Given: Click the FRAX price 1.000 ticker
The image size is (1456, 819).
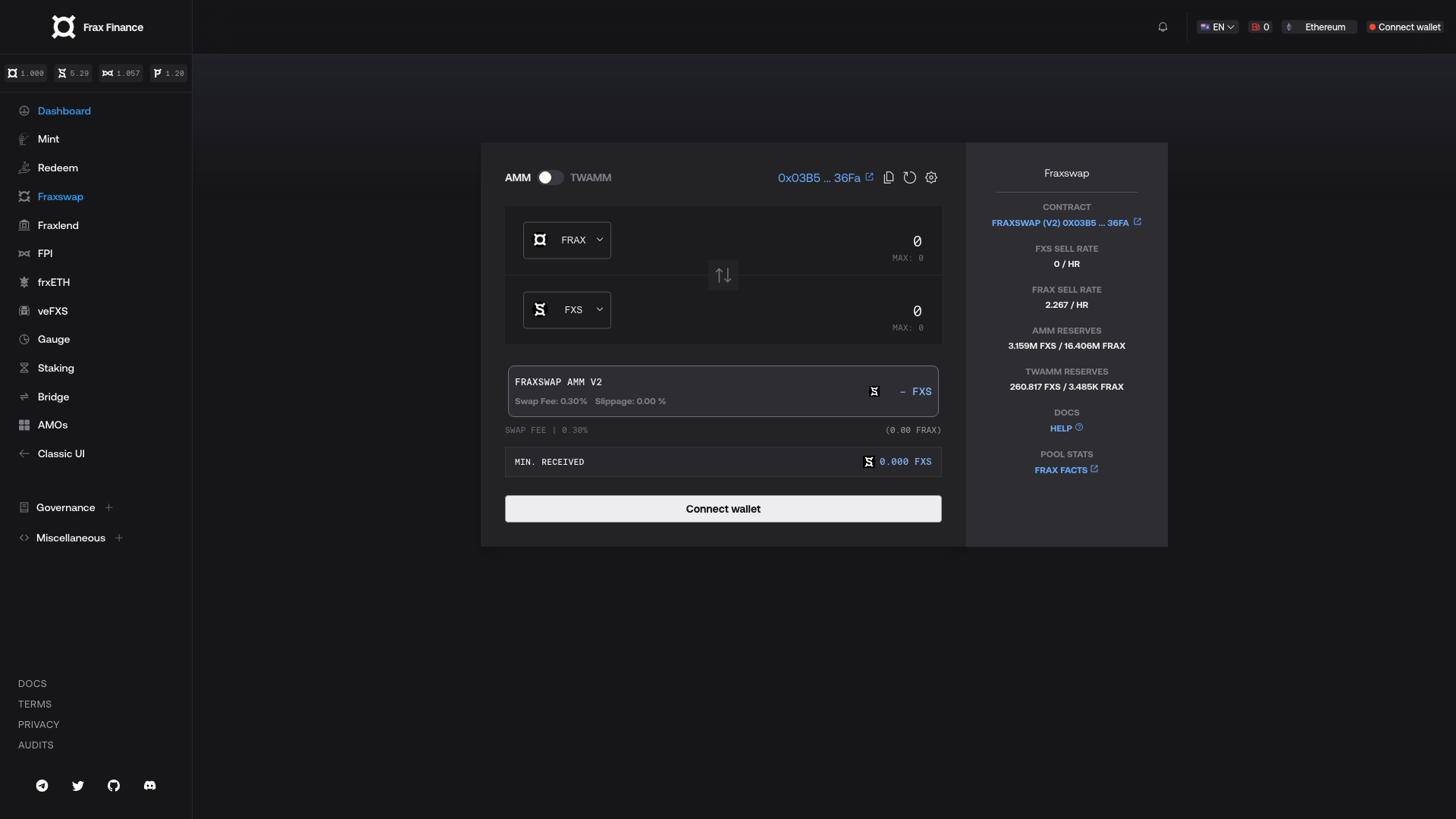Looking at the screenshot, I should coord(26,74).
